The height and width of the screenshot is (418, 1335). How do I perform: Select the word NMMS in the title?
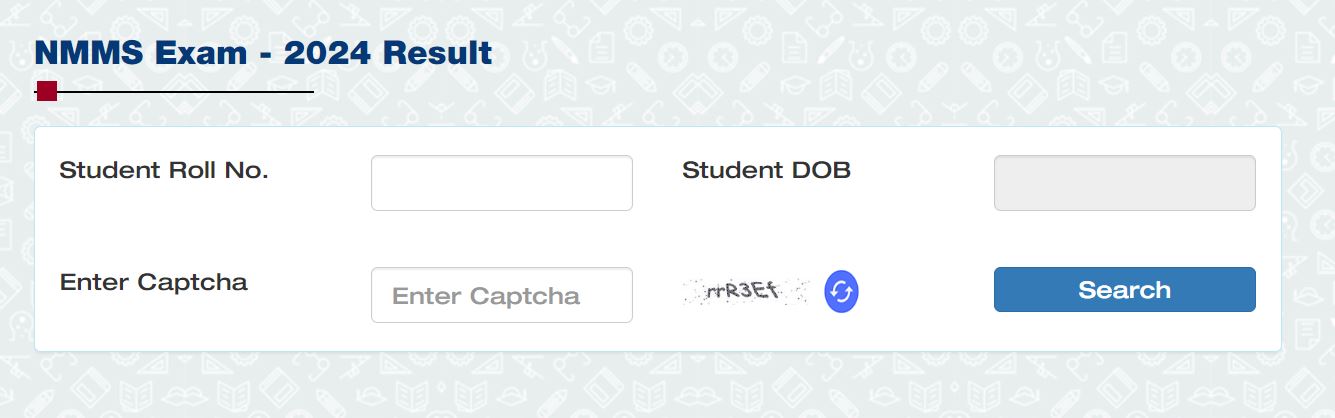pos(80,53)
